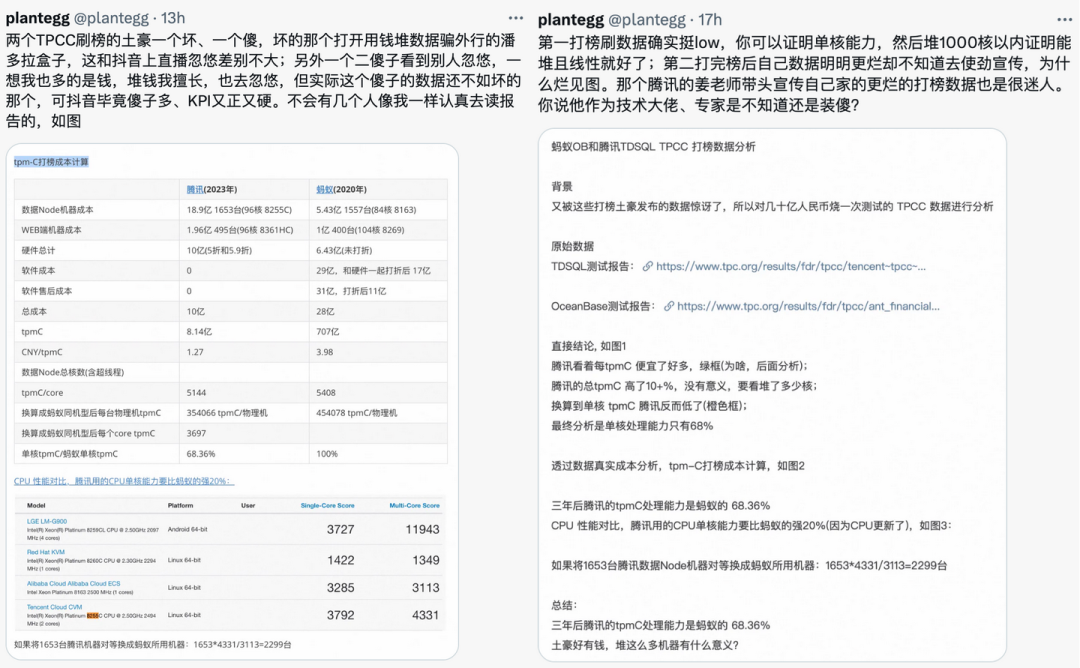Click the Multi-Core Score column header

414,505
